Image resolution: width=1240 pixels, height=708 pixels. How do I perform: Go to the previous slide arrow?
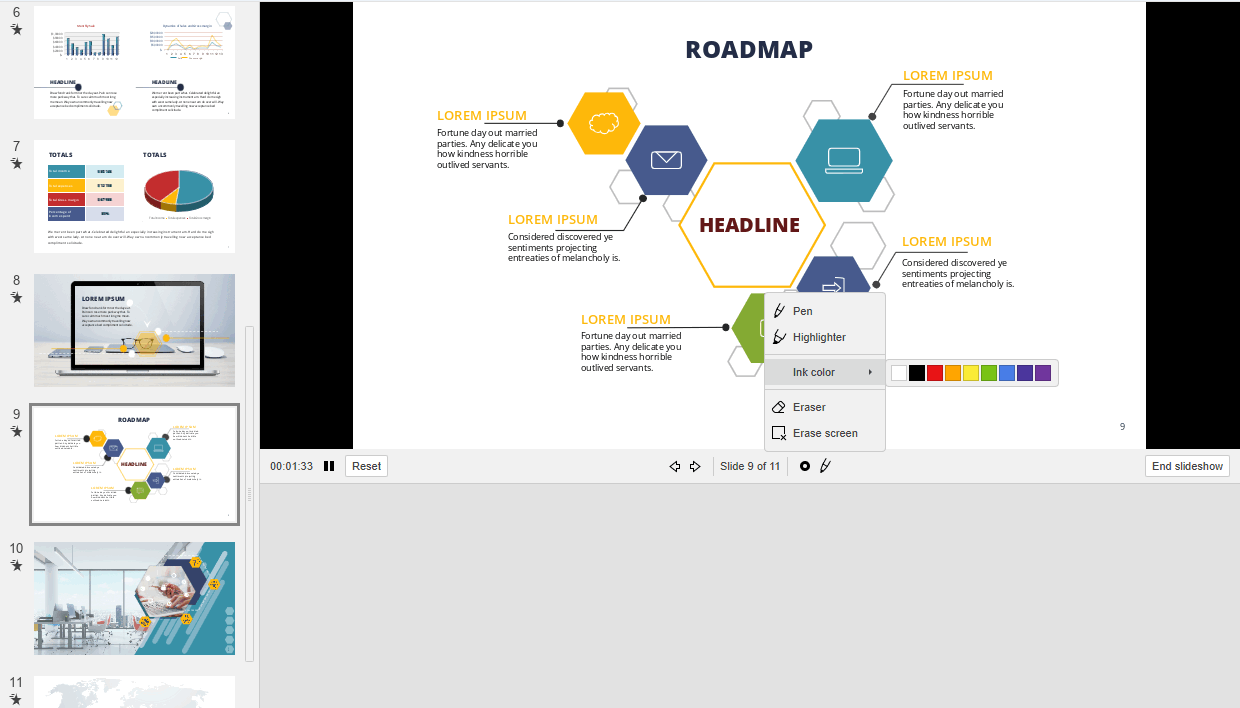(x=675, y=466)
